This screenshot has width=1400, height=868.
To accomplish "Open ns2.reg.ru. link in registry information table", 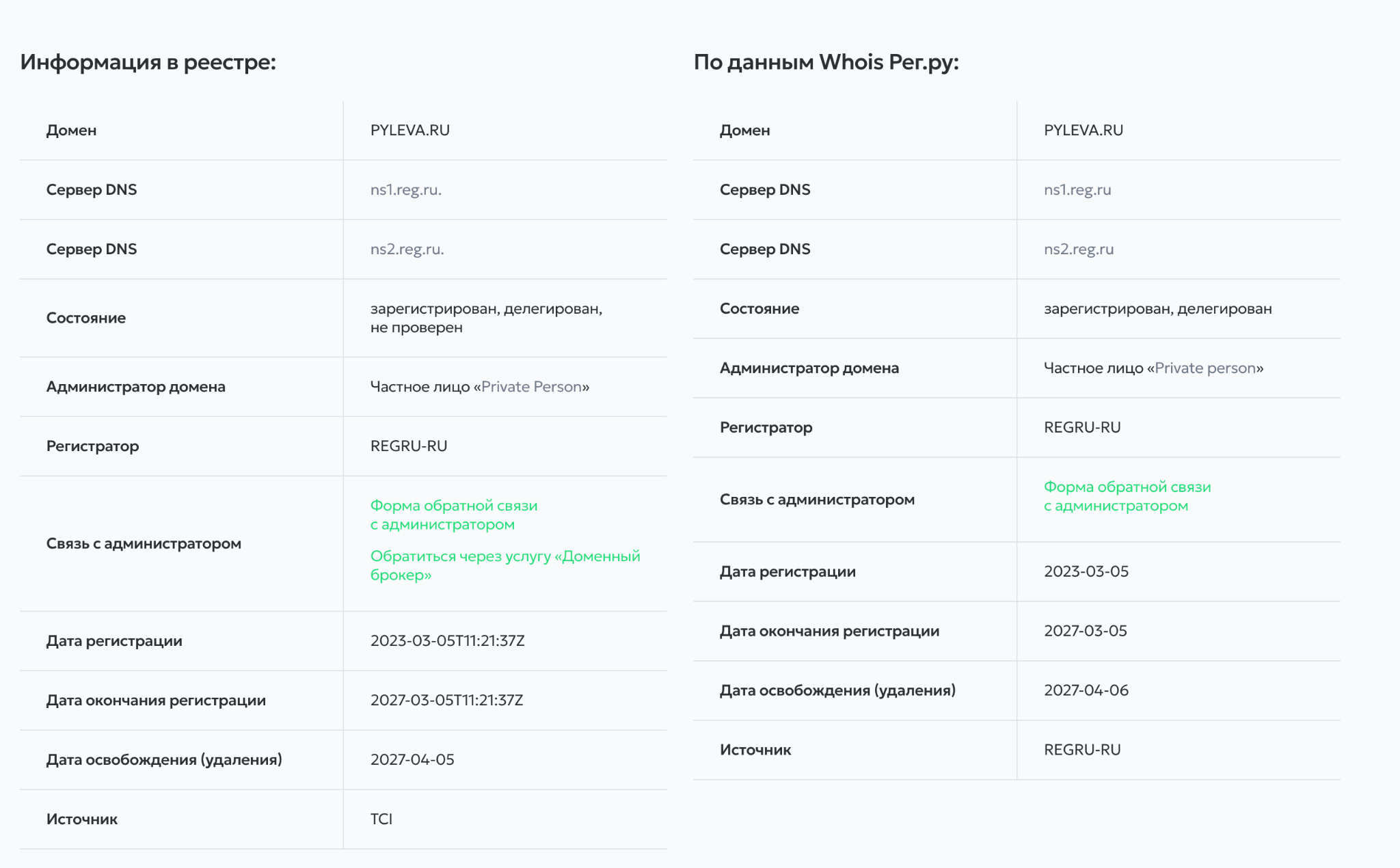I will point(407,249).
